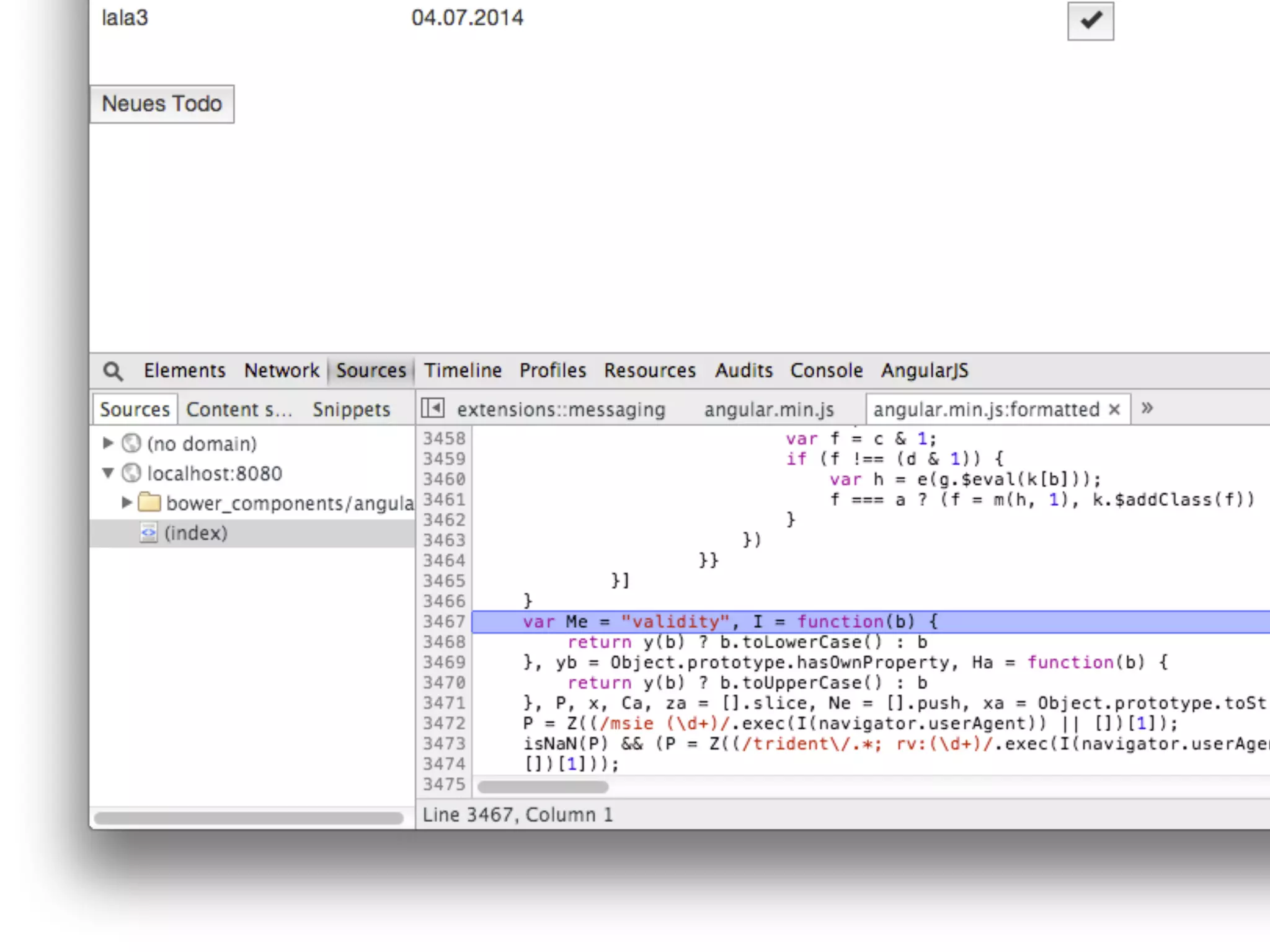Collapse the localhost:8080 tree node
Screen dimensions: 1270x952
[x=108, y=474]
